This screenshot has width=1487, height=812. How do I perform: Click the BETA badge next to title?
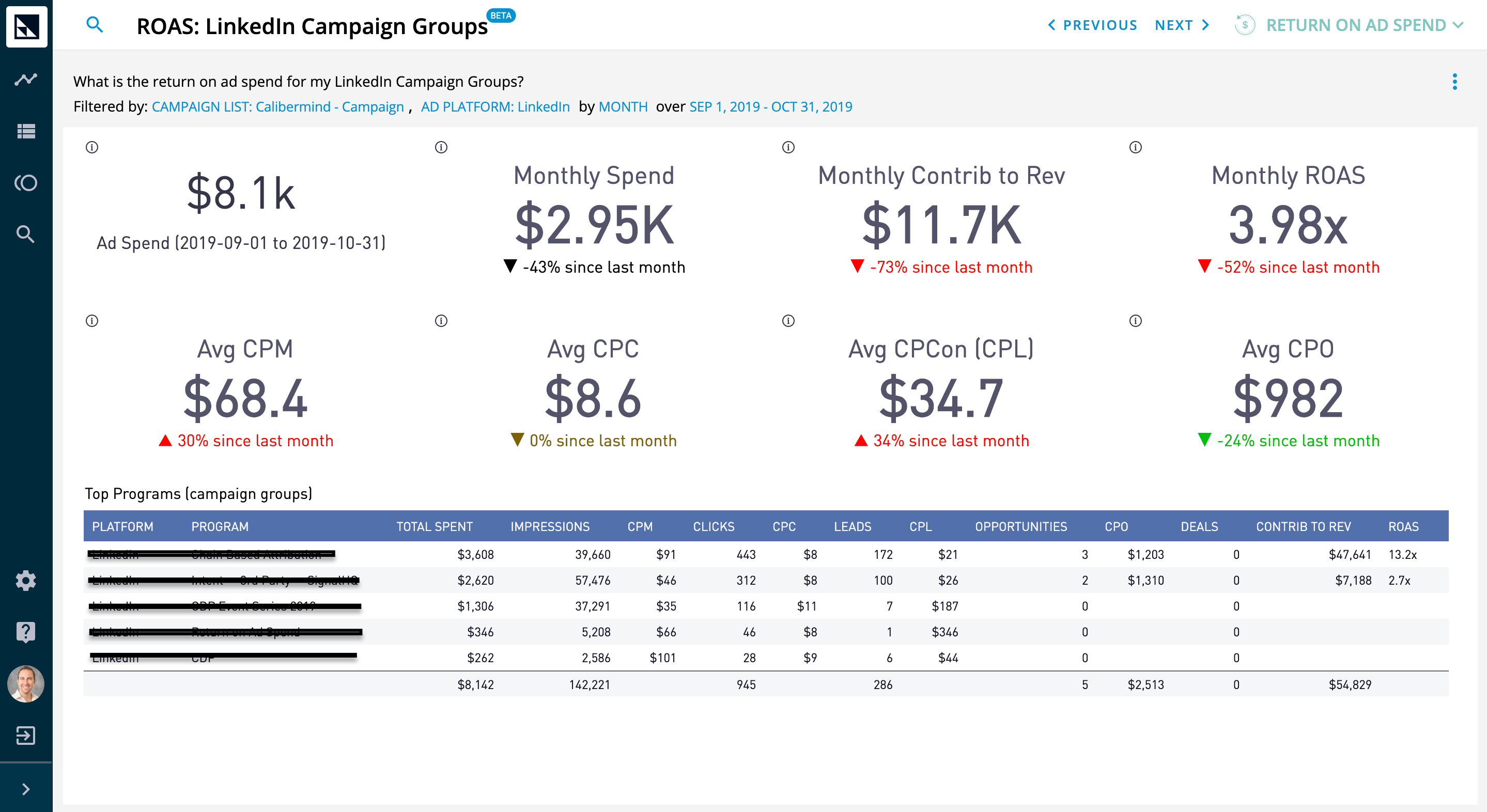tap(501, 15)
